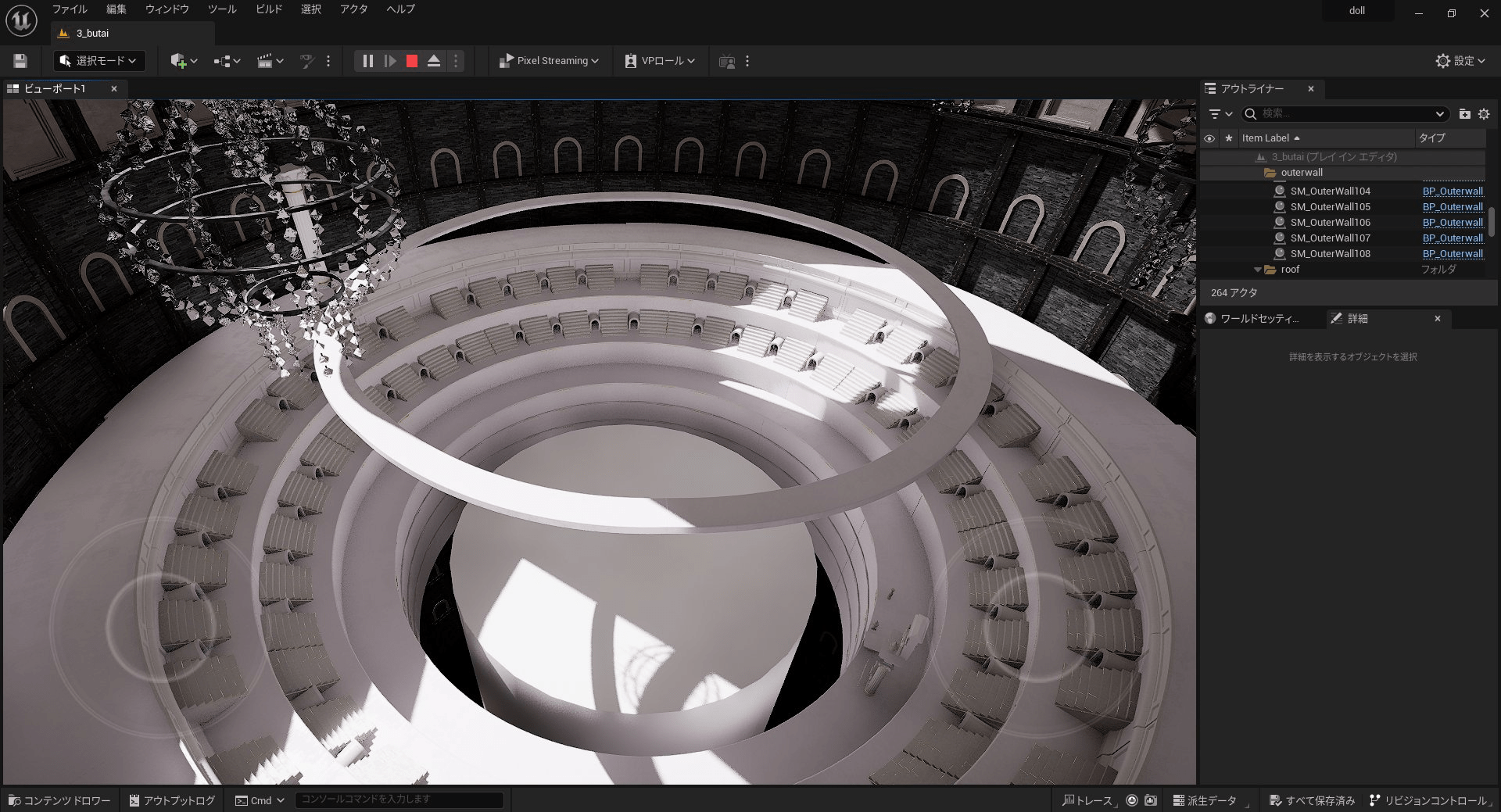Sort by the Item Label column
Viewport: 1501px width, 812px height.
pos(1327,138)
